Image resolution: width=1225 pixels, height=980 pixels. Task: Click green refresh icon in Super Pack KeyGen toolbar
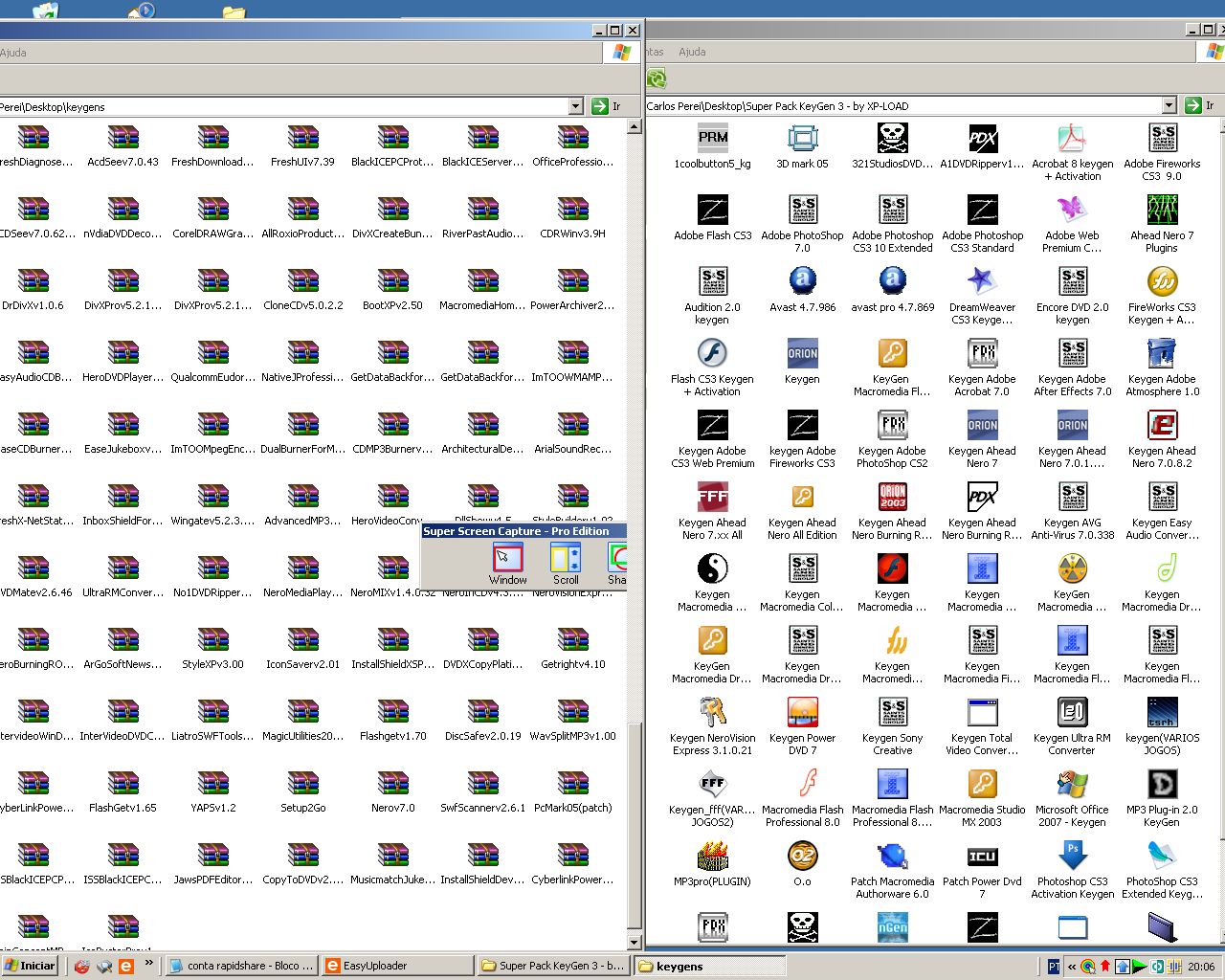(657, 78)
